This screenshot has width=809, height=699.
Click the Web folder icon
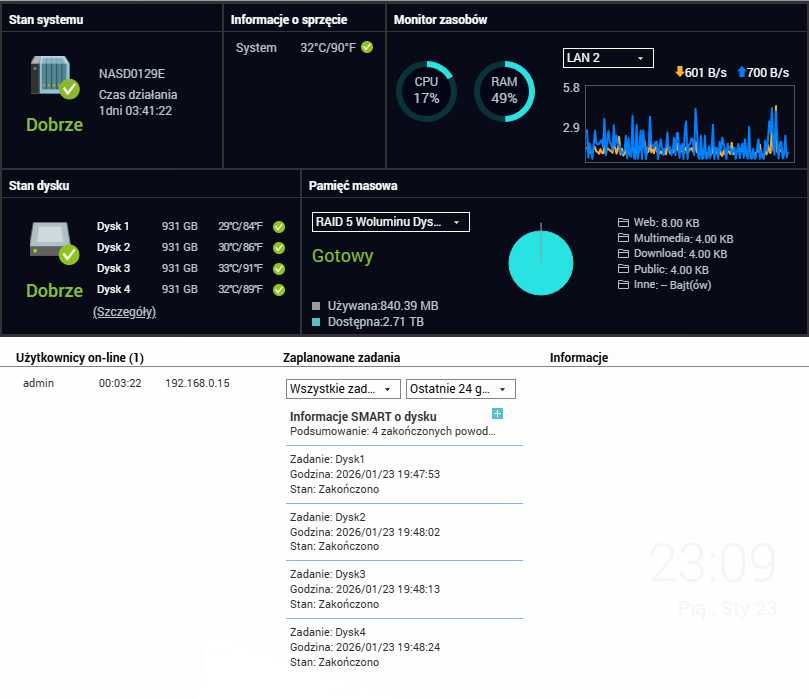click(623, 222)
